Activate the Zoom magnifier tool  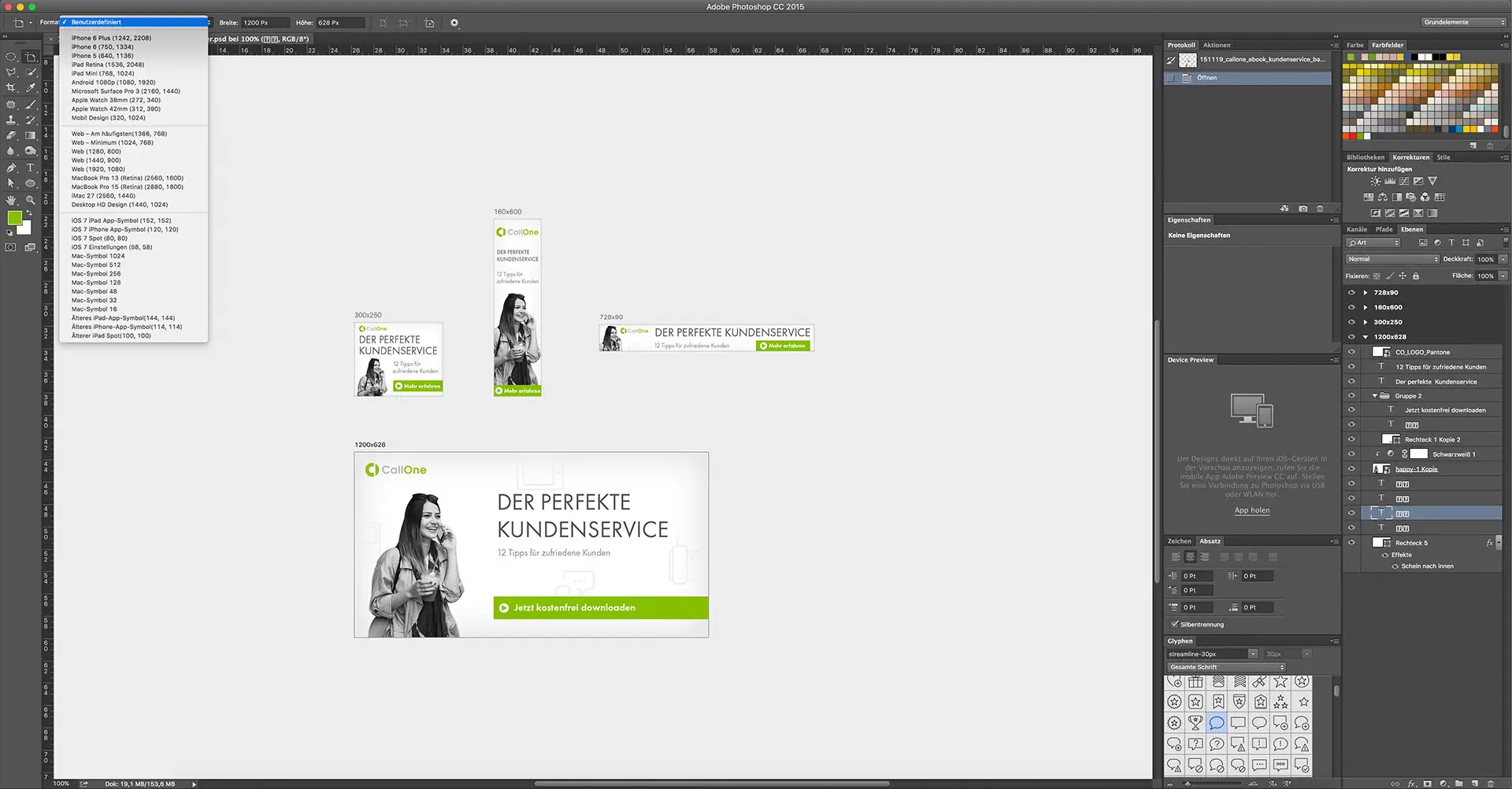31,200
